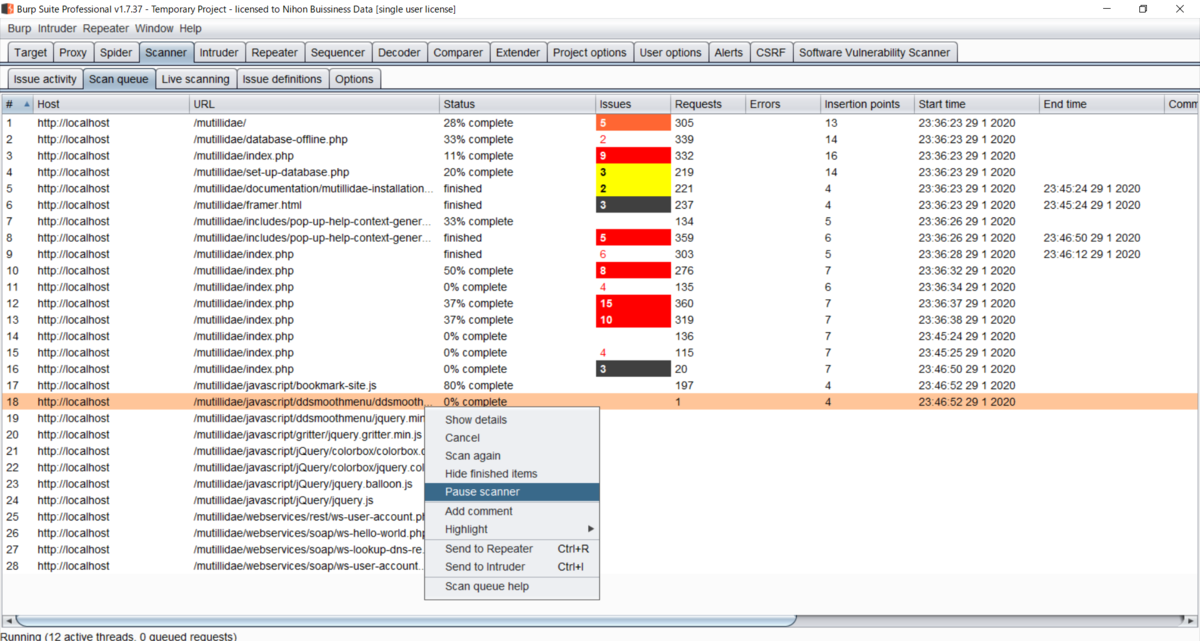Sort by the URL column header
Image resolution: width=1200 pixels, height=641 pixels.
point(315,104)
